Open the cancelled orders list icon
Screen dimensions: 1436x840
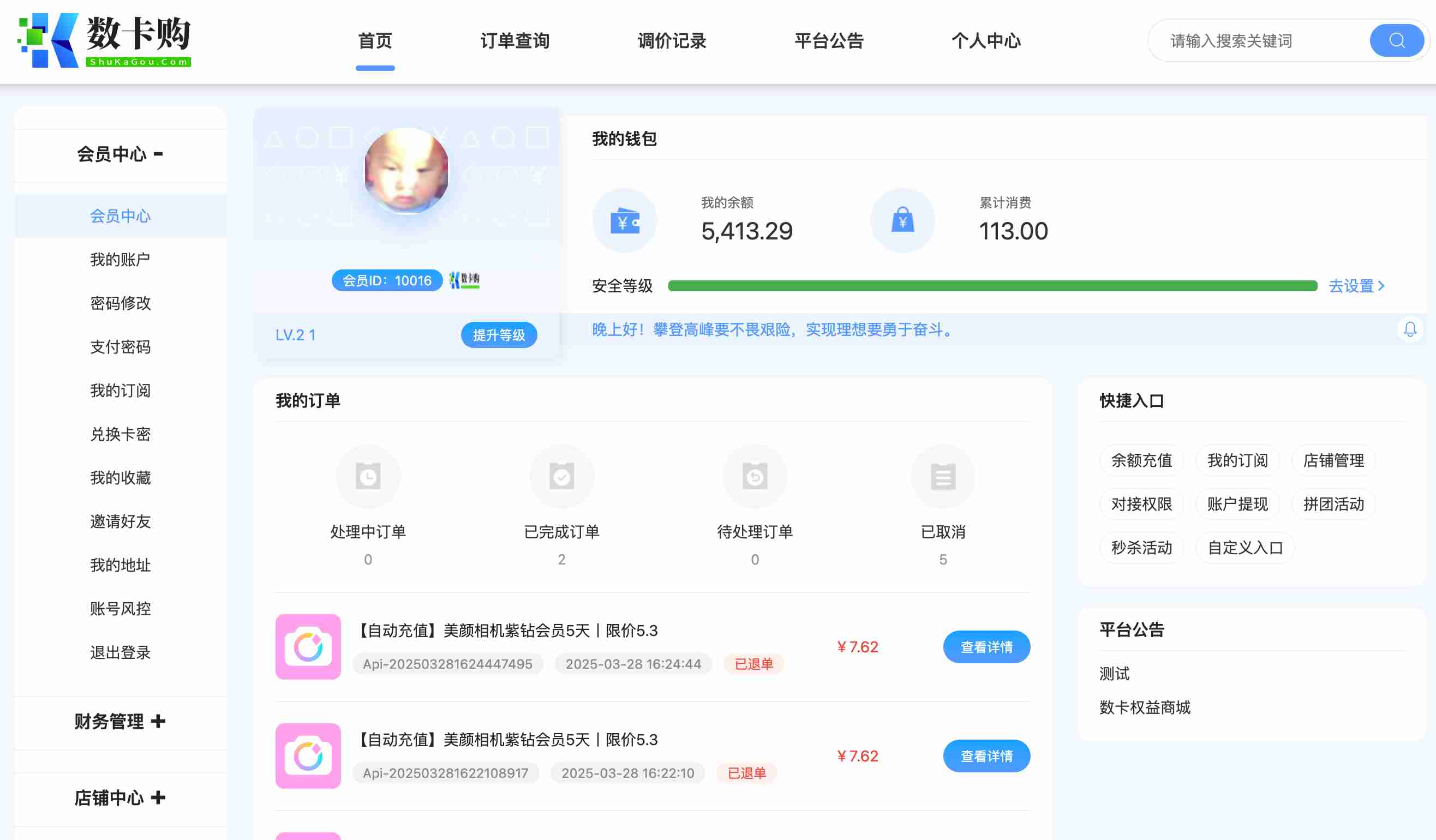(943, 476)
